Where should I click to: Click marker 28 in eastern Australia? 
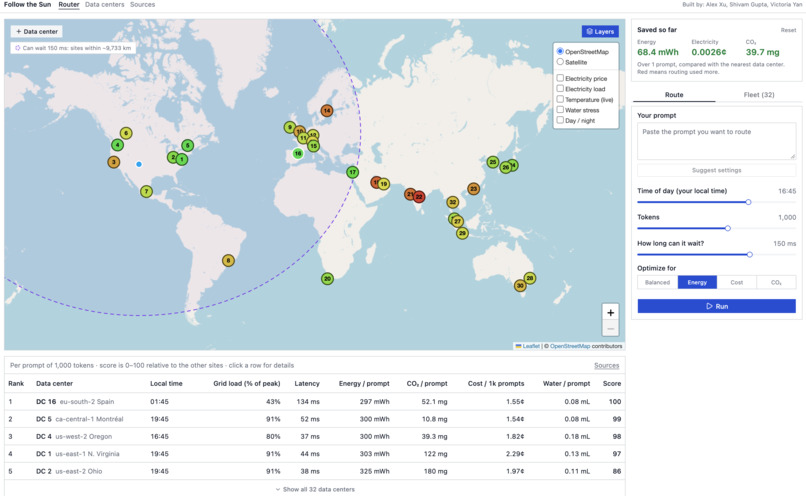pos(530,278)
